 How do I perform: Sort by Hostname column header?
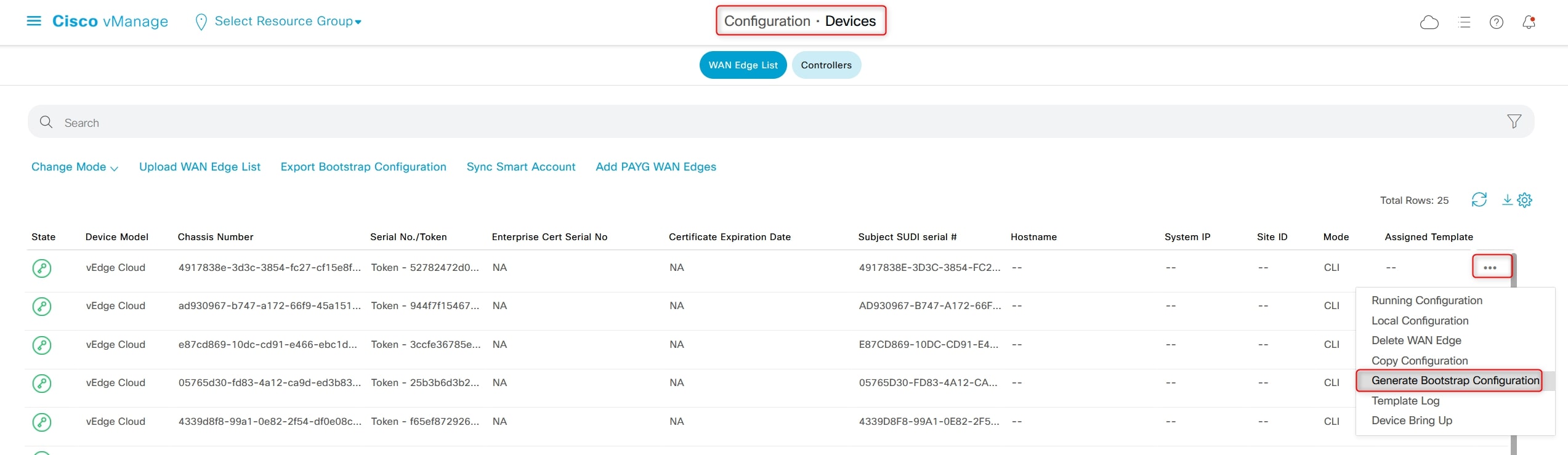click(x=1033, y=237)
